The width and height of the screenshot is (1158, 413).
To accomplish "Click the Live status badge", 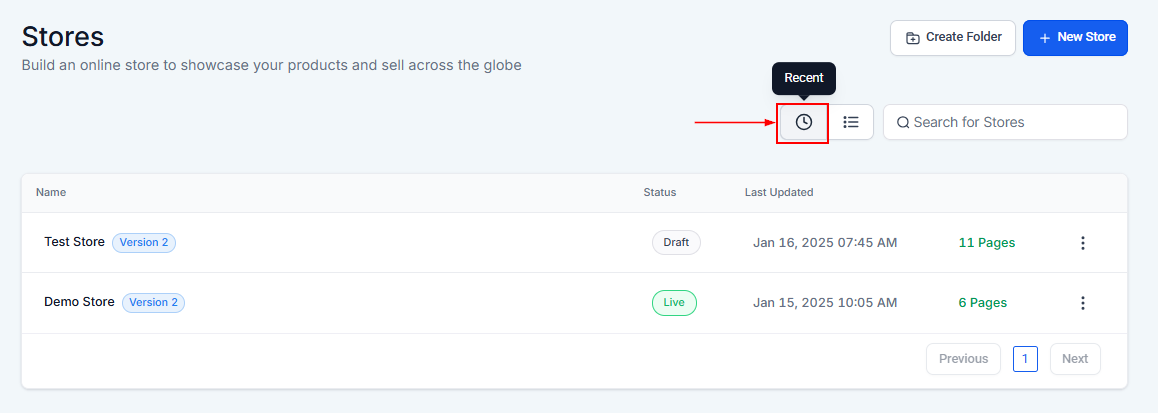I will [674, 303].
